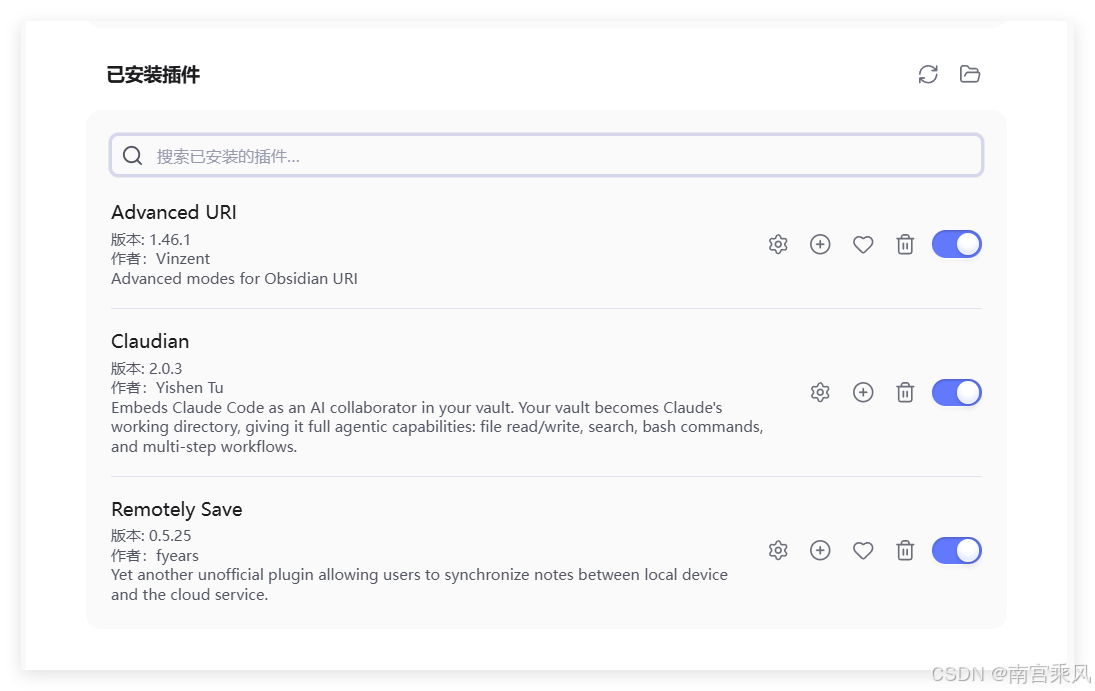Open Claudian settings gear
The width and height of the screenshot is (1095, 691).
[x=820, y=392]
